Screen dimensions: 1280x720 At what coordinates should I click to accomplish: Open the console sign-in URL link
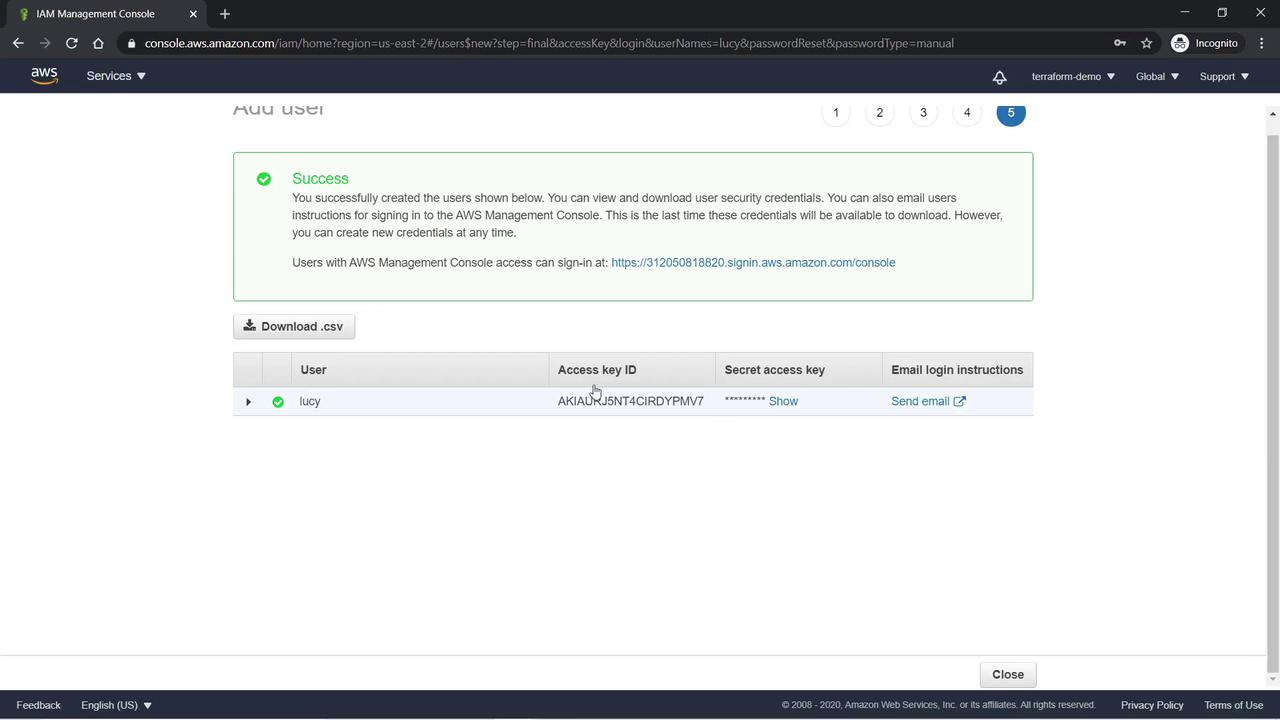753,263
